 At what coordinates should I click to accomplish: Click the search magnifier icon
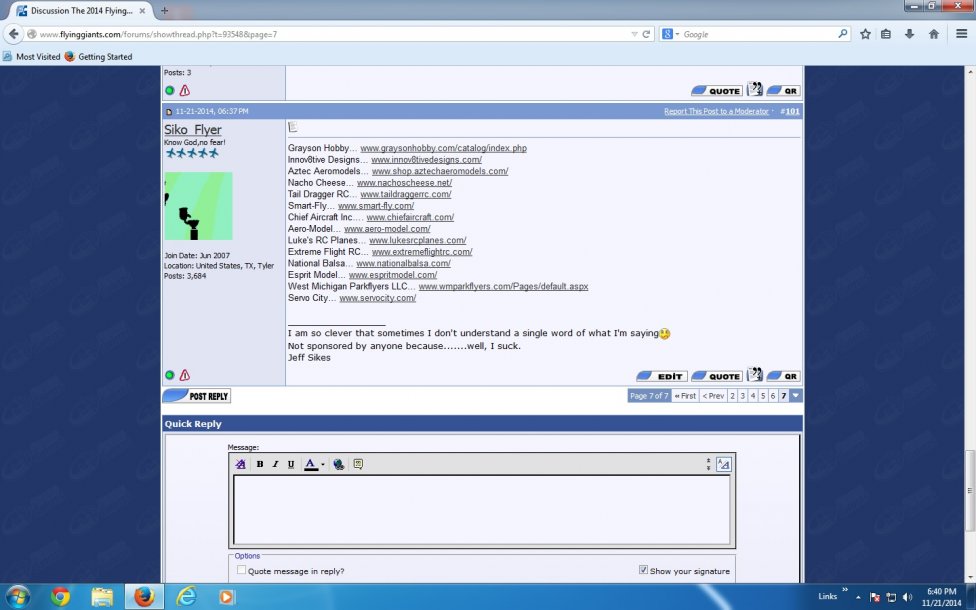pos(843,34)
